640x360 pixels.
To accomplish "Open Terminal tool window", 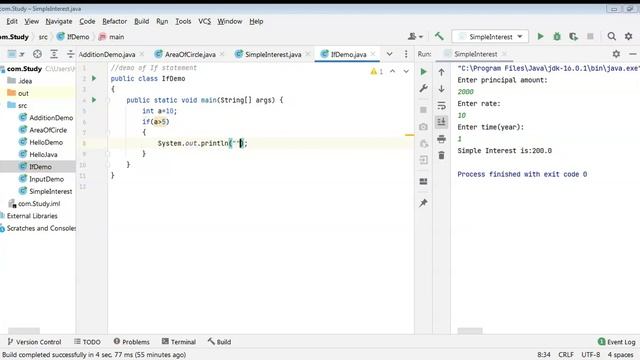I will 179,342.
